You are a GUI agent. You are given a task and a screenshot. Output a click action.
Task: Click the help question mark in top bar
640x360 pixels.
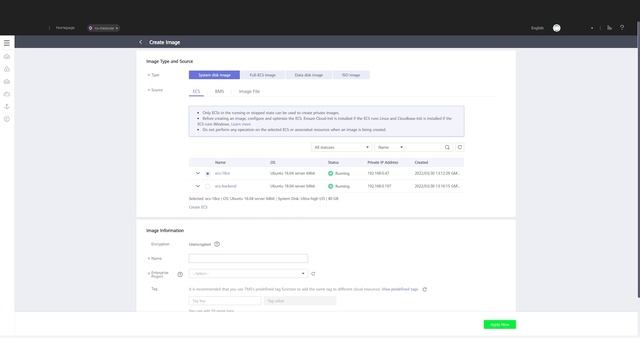(622, 28)
